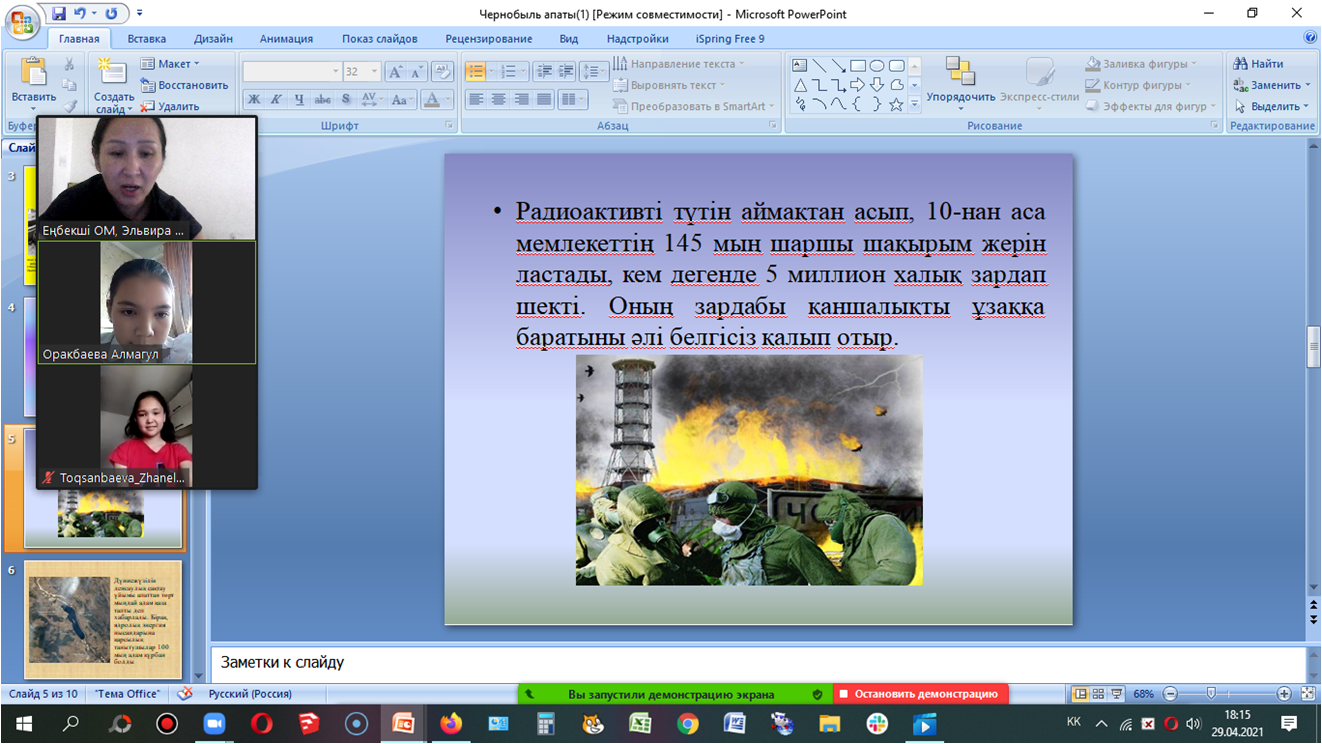Switch to the Вставка ribbon tab
This screenshot has width=1322, height=744.
(x=147, y=39)
